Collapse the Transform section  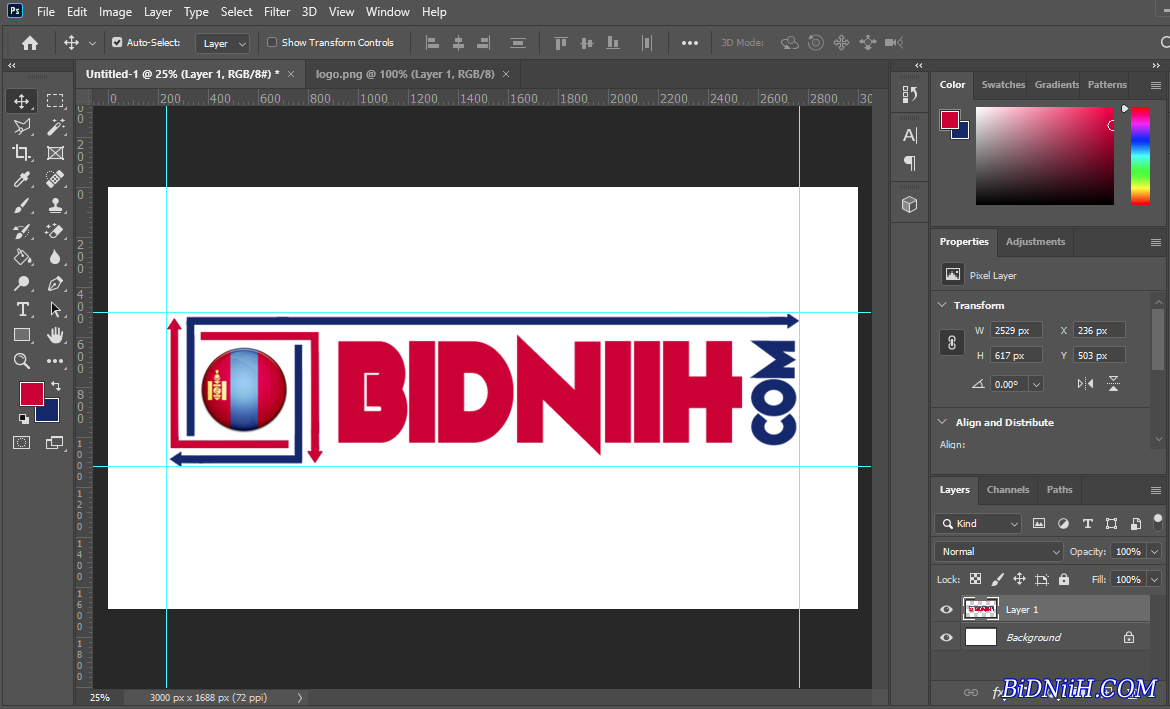click(942, 305)
